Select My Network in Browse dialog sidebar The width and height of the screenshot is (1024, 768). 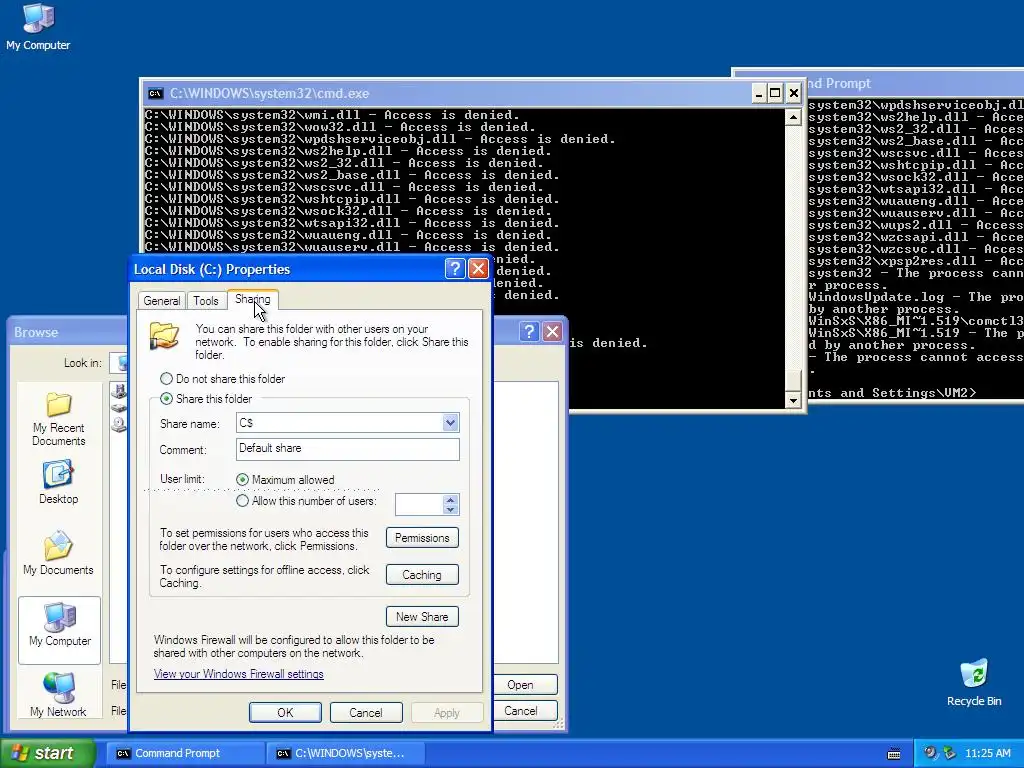tap(58, 695)
